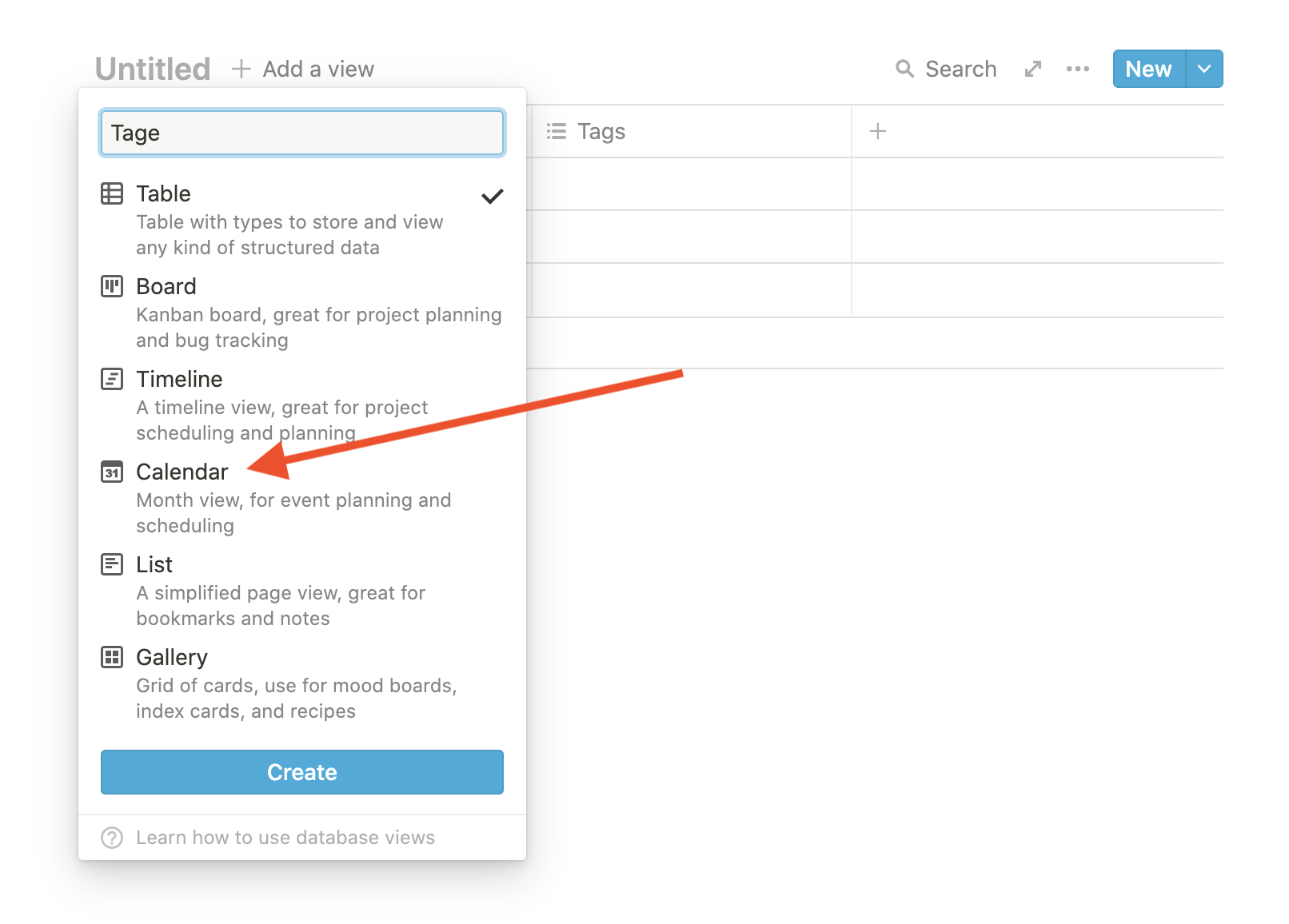1289x924 pixels.
Task: Click the New button
Action: coord(1149,69)
